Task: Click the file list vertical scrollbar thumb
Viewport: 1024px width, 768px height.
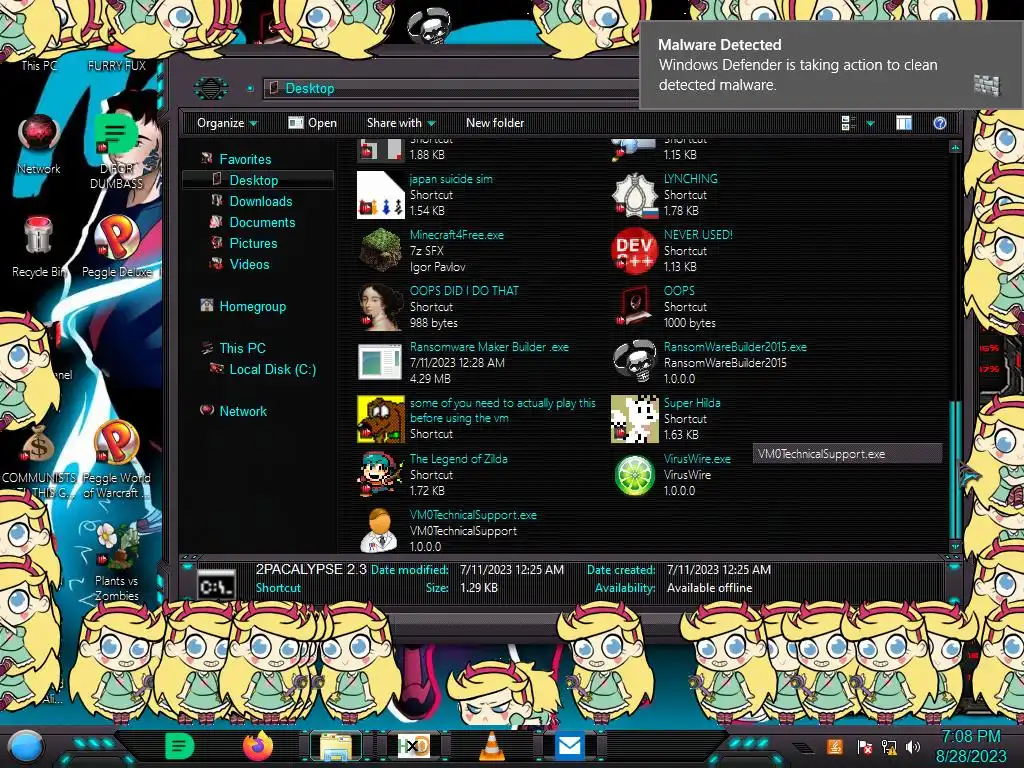Action: (955, 470)
